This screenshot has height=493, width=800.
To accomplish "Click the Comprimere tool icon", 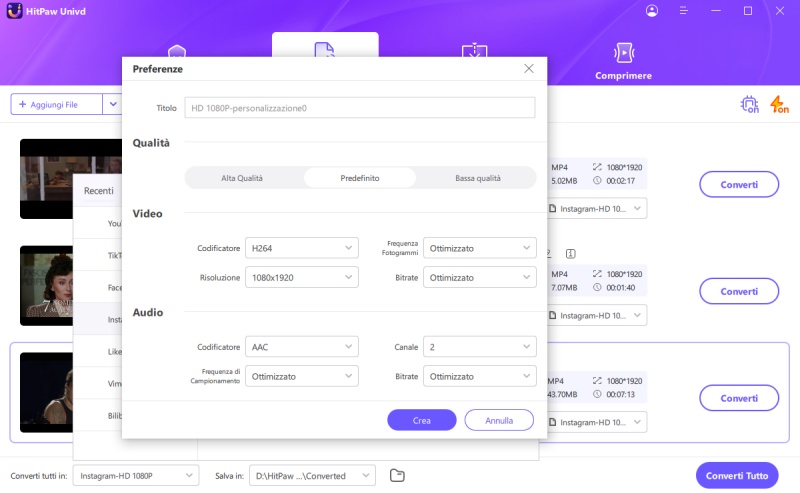I will 623,53.
